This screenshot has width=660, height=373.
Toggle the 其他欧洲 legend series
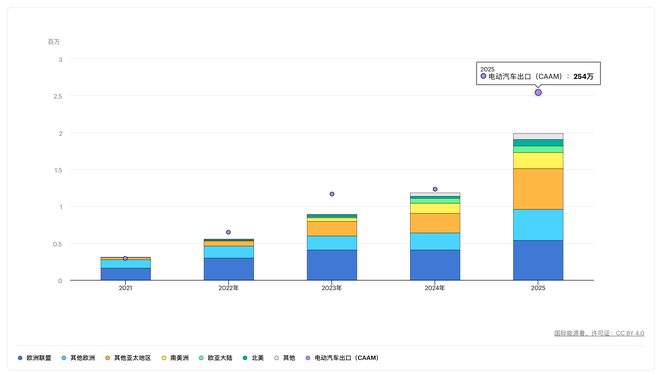click(x=78, y=358)
